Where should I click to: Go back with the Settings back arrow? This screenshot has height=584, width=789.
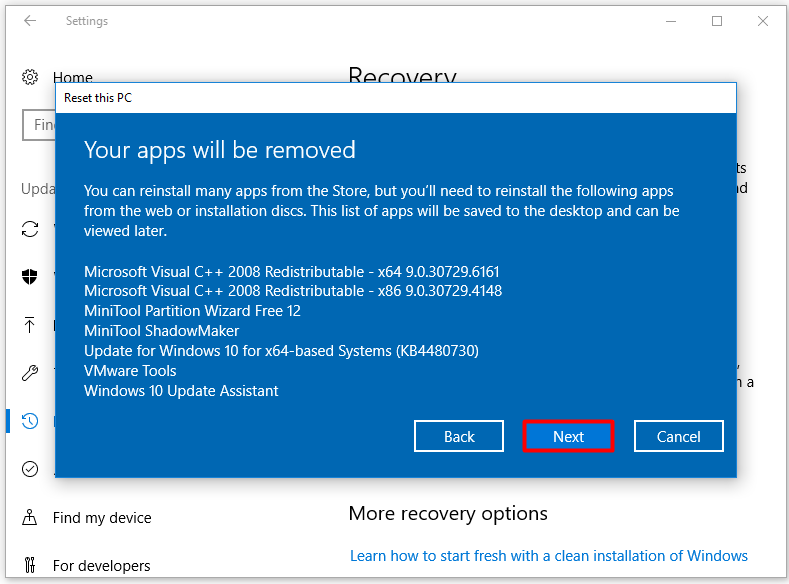30,21
